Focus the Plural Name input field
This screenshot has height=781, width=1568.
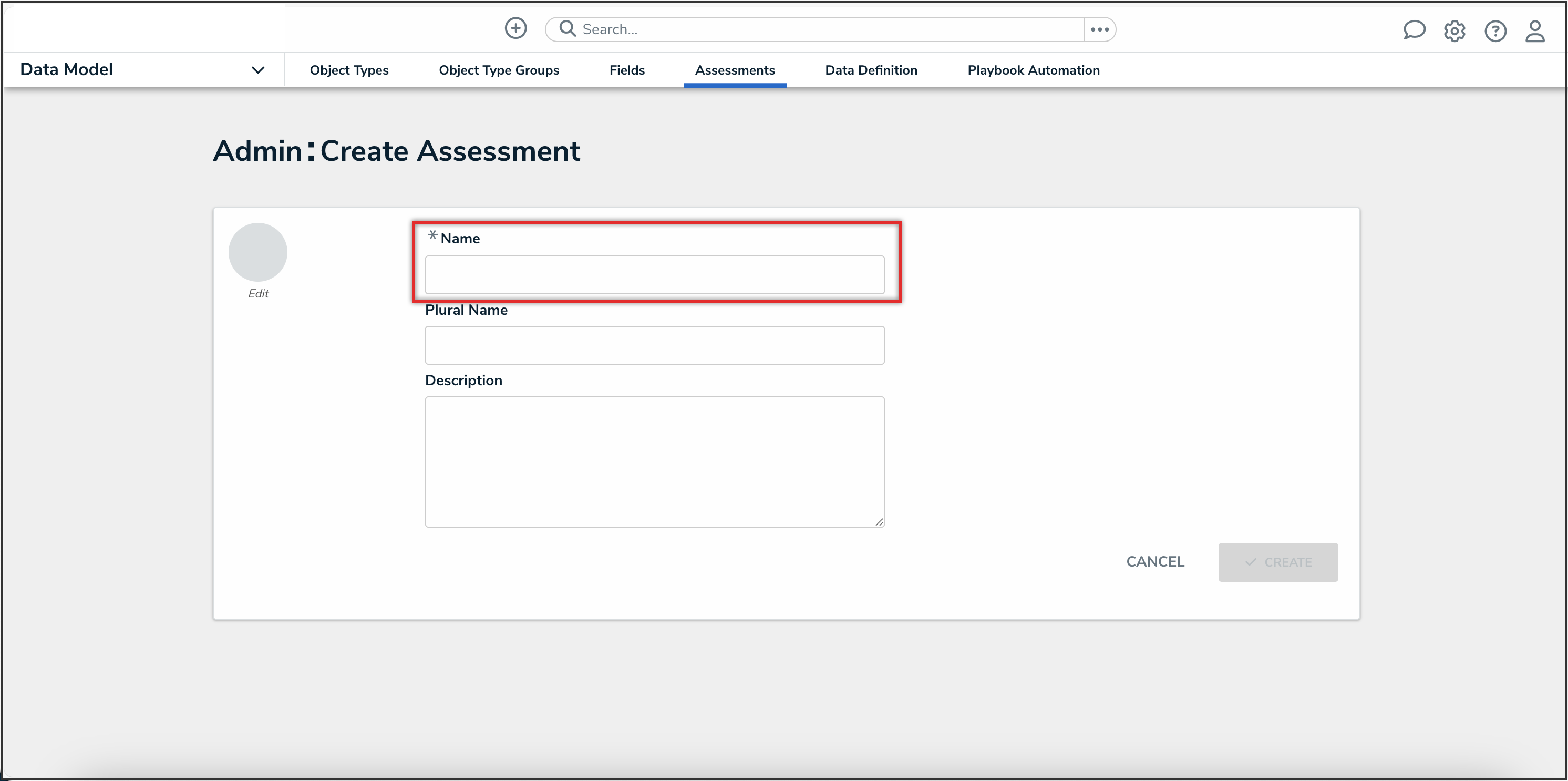click(654, 345)
